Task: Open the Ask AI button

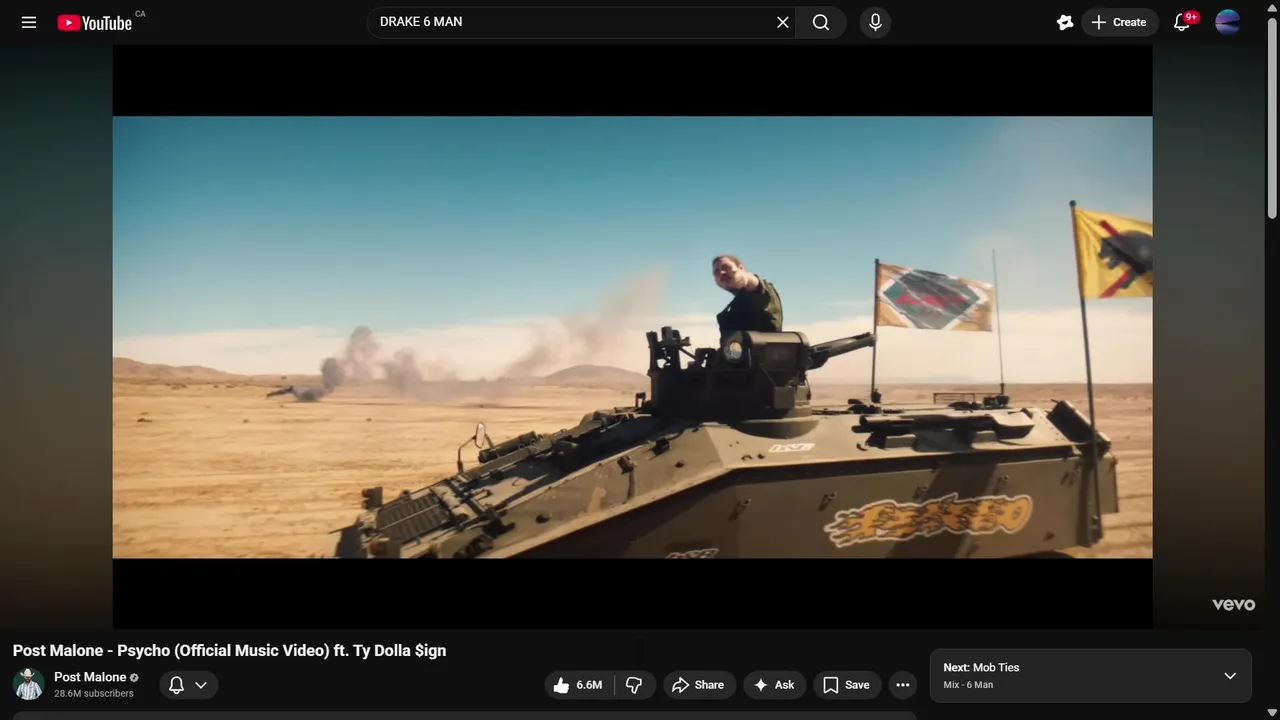Action: pos(774,685)
